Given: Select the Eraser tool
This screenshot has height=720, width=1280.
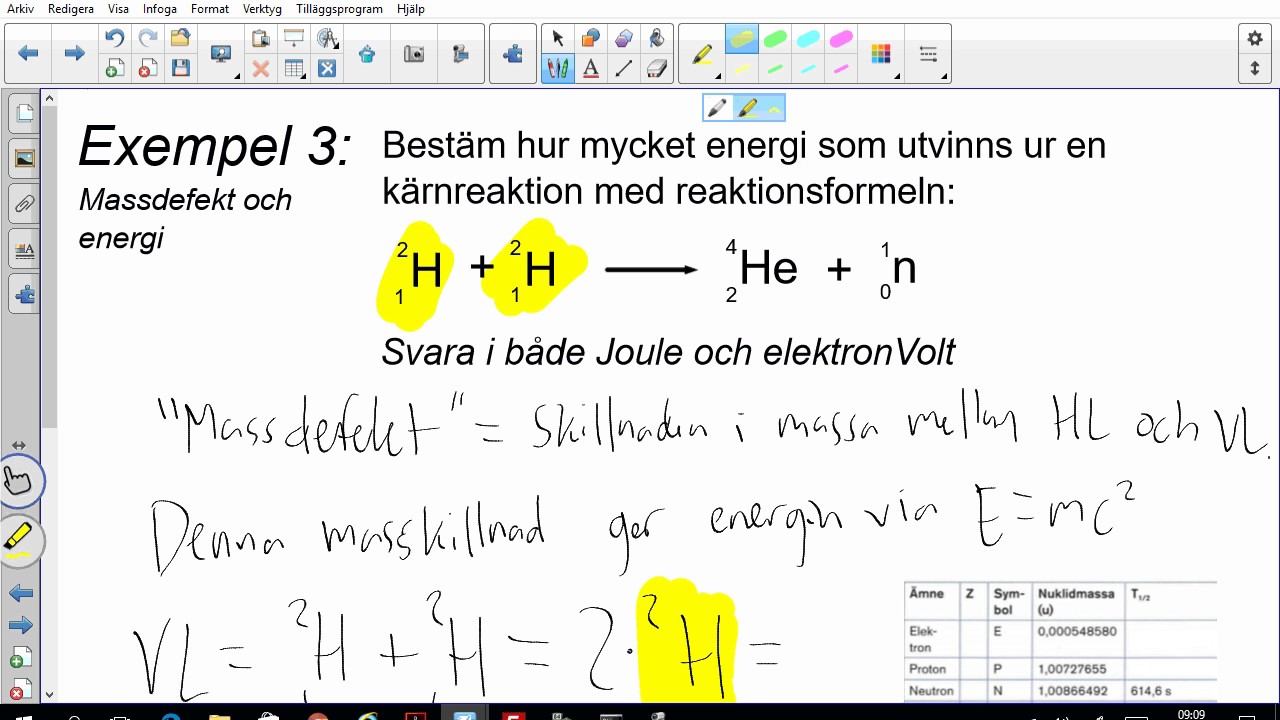Looking at the screenshot, I should pyautogui.click(x=657, y=69).
